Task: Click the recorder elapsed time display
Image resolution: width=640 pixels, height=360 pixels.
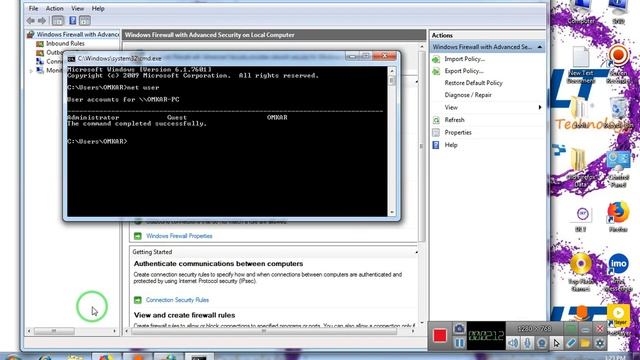Action: tap(486, 336)
